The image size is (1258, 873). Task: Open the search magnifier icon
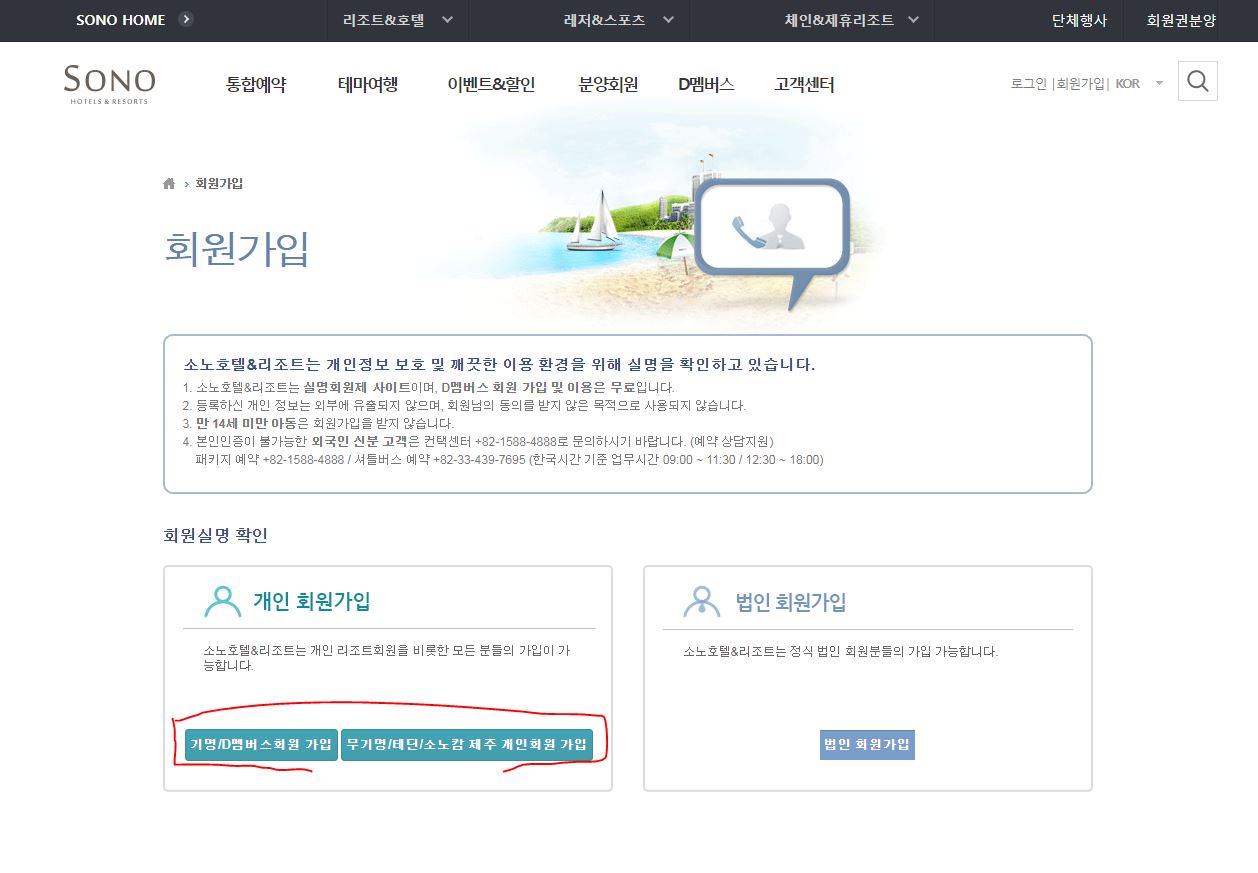tap(1197, 81)
